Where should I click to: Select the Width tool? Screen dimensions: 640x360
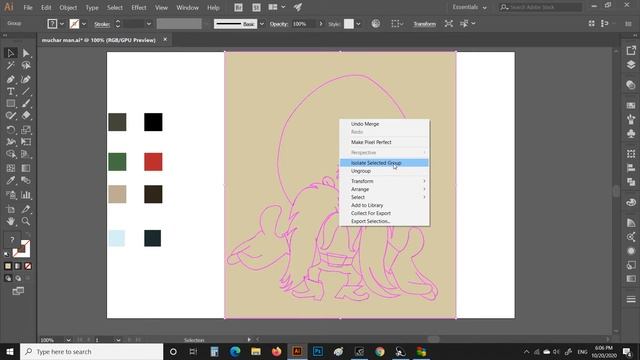[11, 142]
